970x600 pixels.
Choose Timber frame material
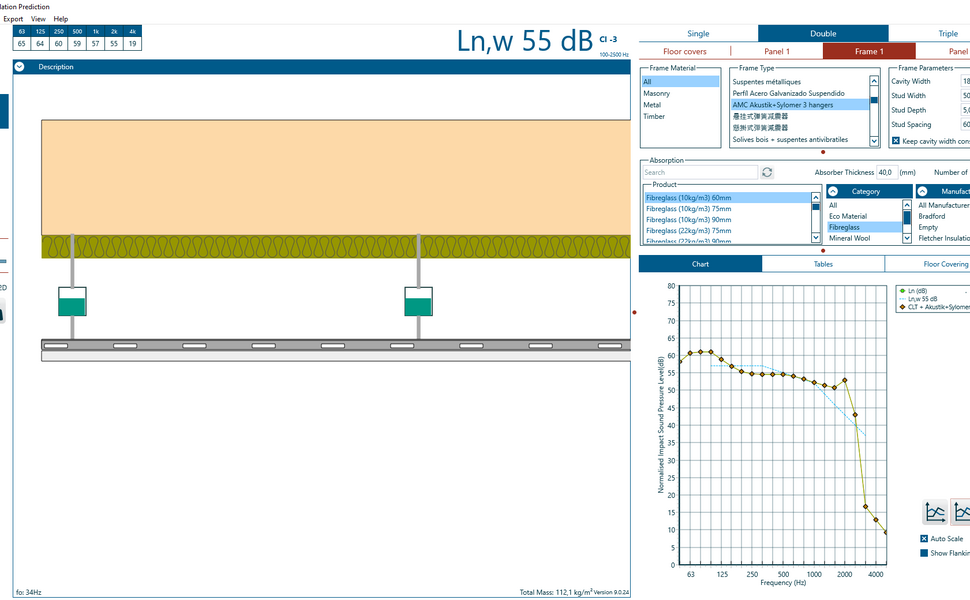click(654, 117)
